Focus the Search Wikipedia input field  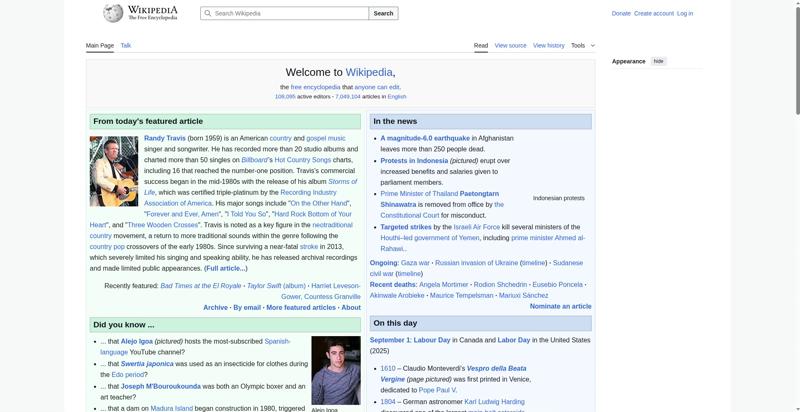pyautogui.click(x=285, y=13)
